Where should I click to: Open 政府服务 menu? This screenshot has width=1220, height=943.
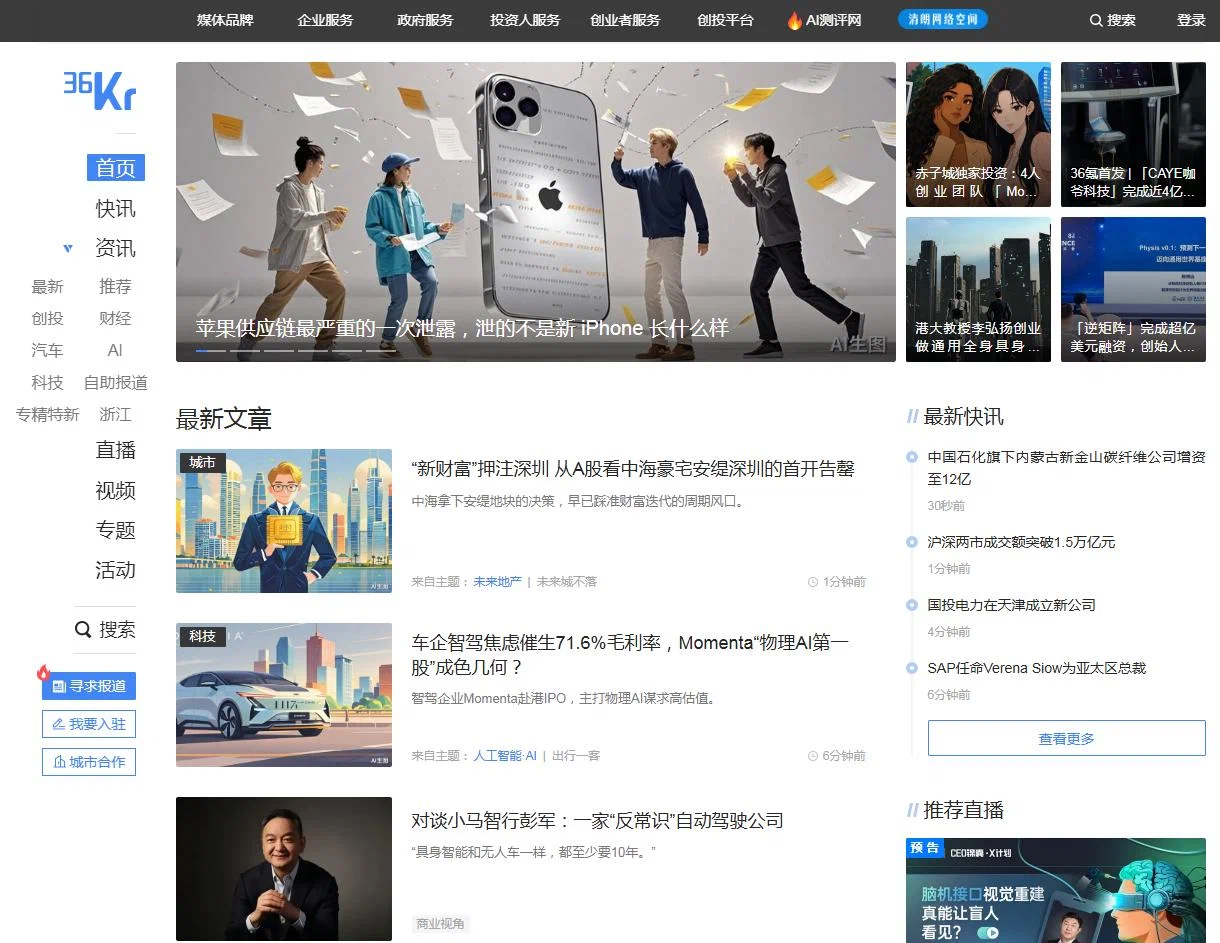pos(425,20)
